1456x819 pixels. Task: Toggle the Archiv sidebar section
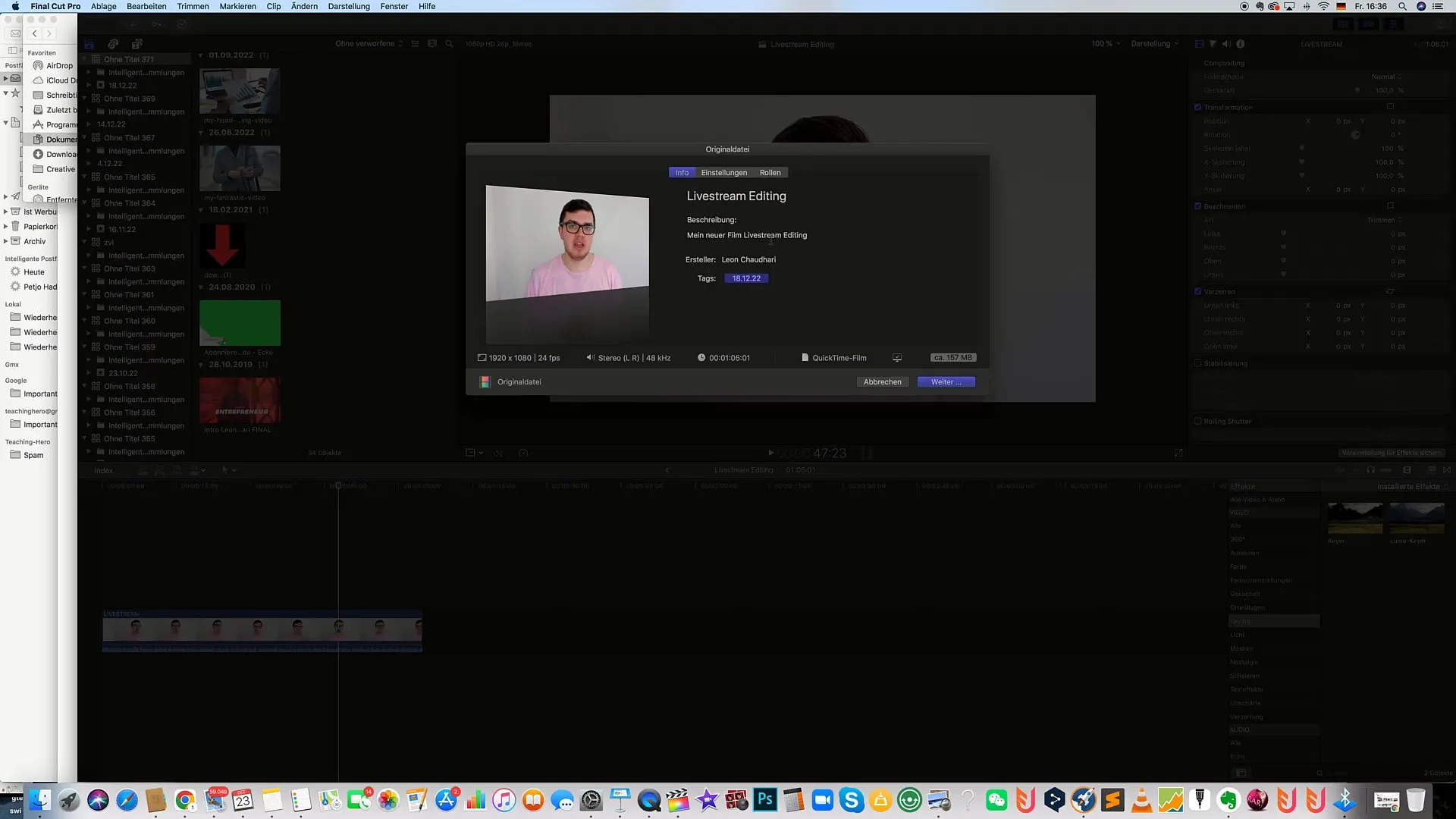[x=7, y=241]
